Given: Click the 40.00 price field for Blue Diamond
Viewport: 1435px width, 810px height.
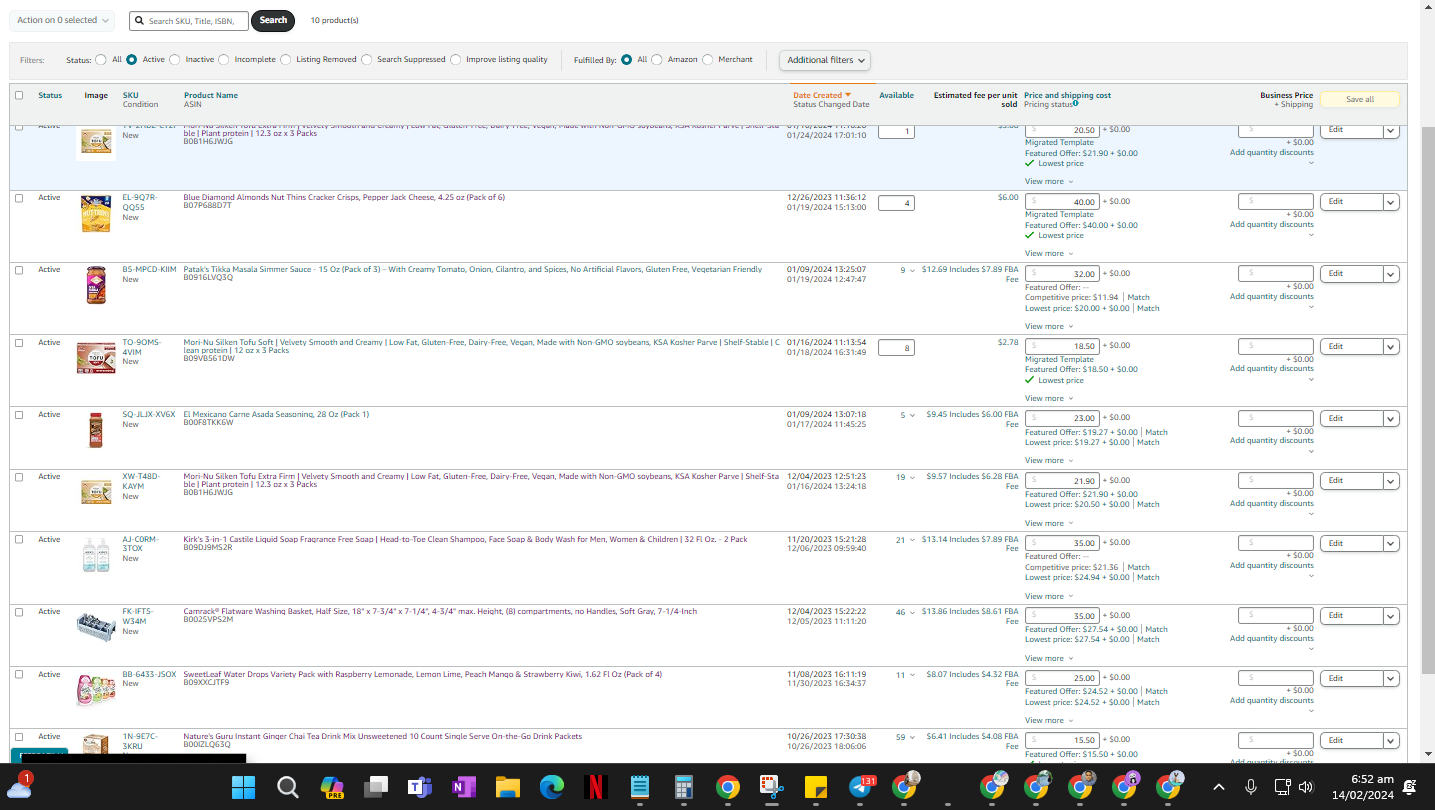Looking at the screenshot, I should click(1063, 202).
